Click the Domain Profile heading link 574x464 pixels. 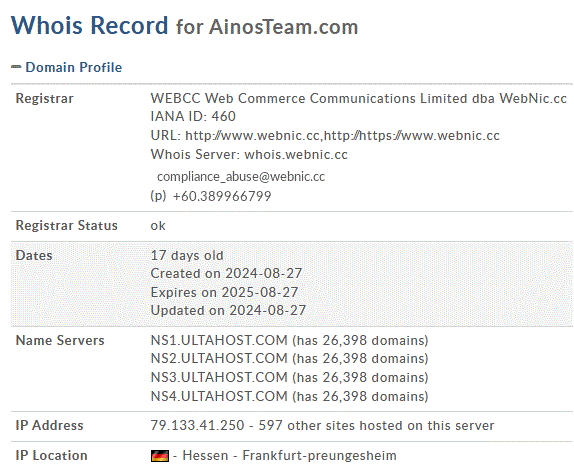coord(74,67)
